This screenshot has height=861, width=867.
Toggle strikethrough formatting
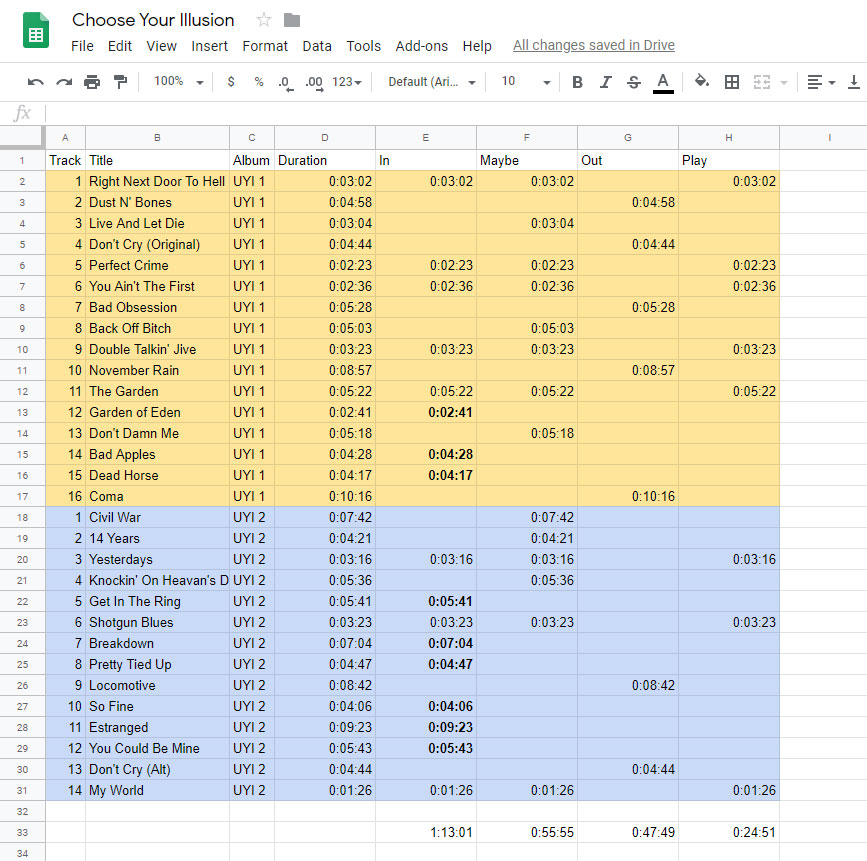633,82
